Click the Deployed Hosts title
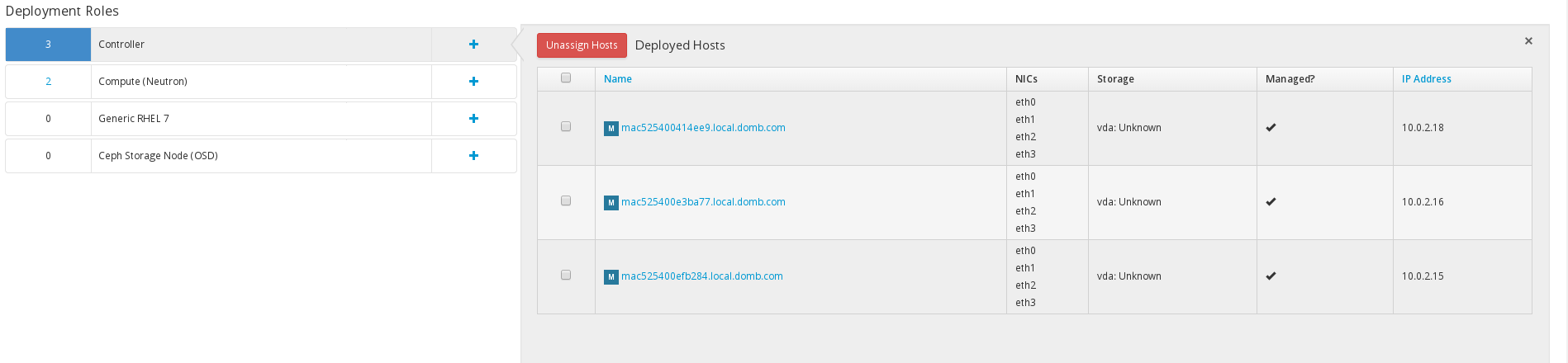Viewport: 1568px width, 363px height. pos(680,45)
